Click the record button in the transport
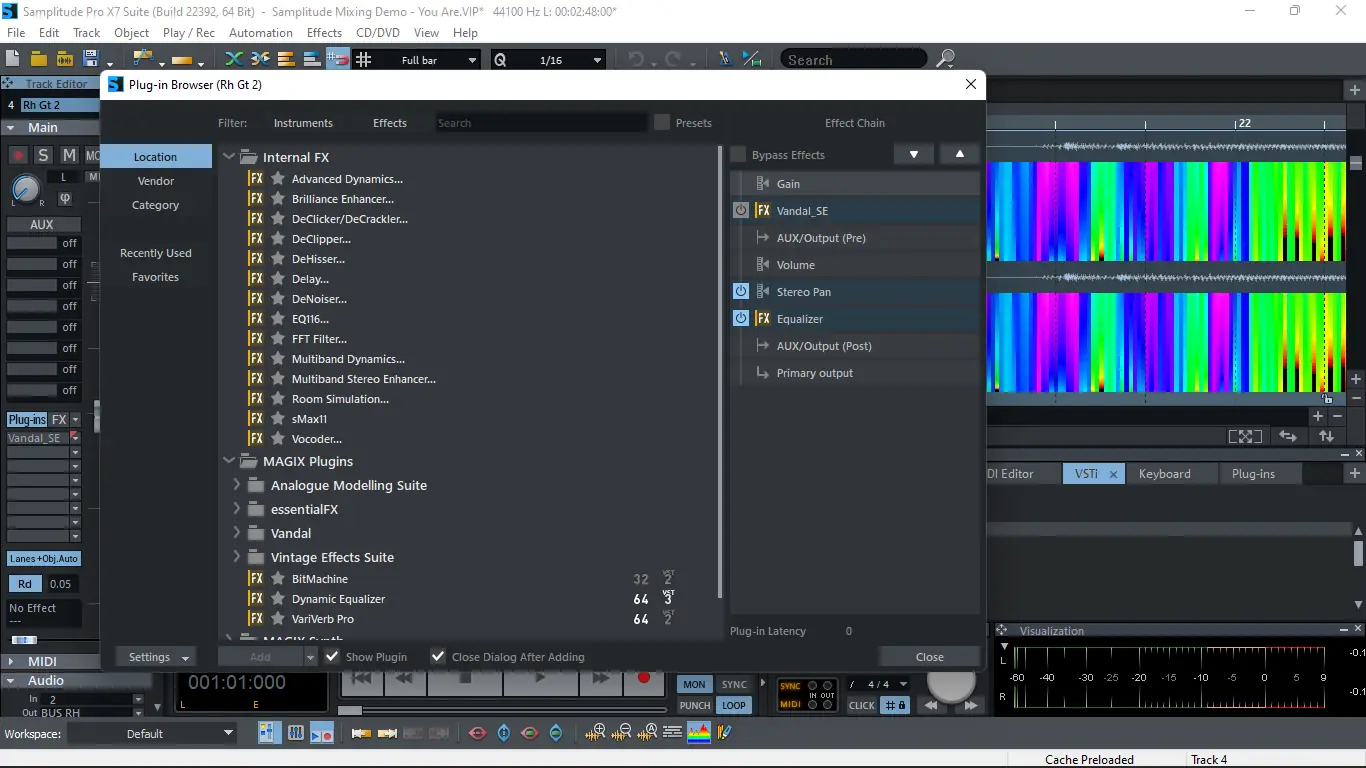This screenshot has width=1366, height=768. pyautogui.click(x=643, y=678)
